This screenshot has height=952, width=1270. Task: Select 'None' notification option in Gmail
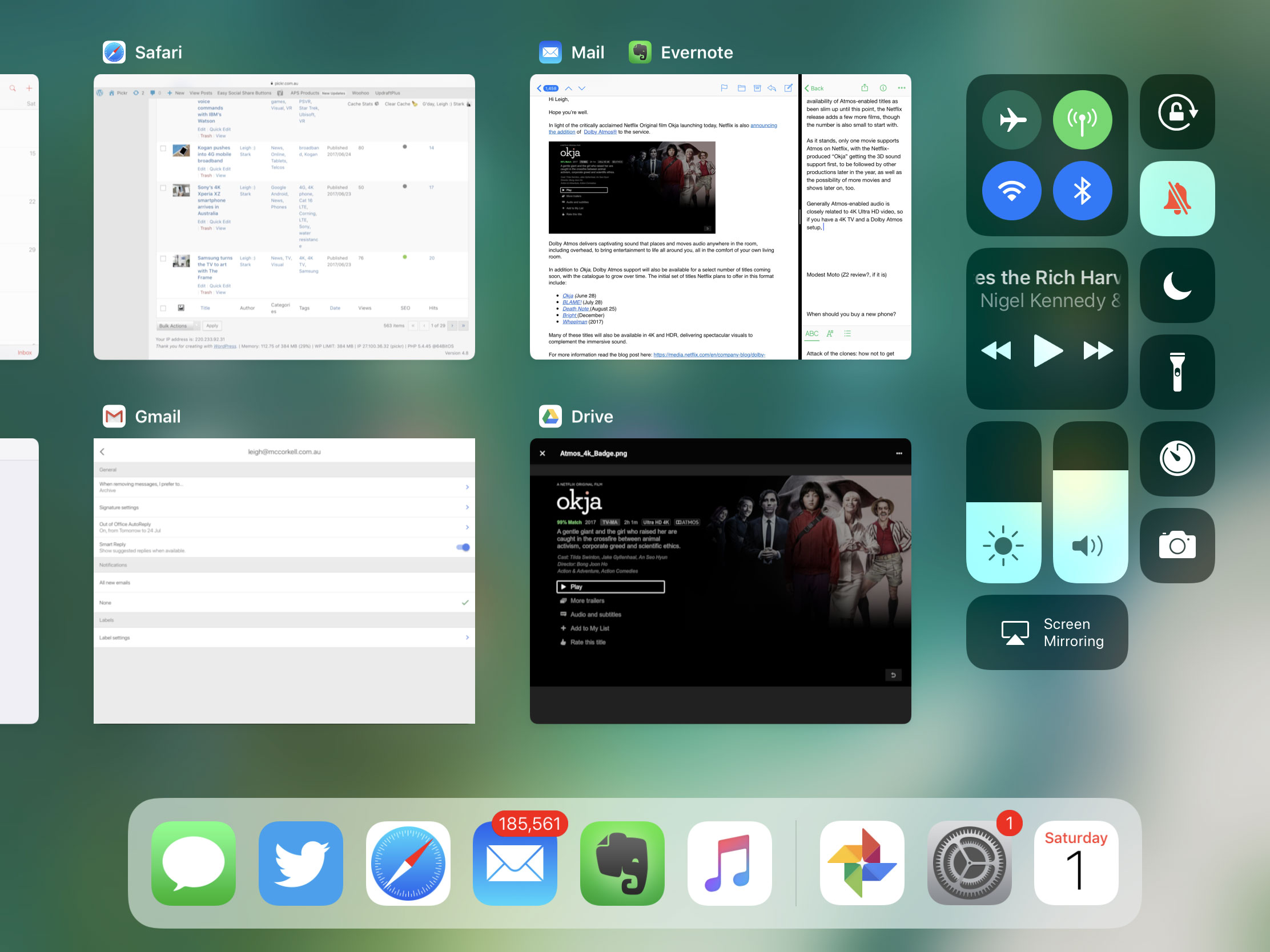[x=284, y=603]
